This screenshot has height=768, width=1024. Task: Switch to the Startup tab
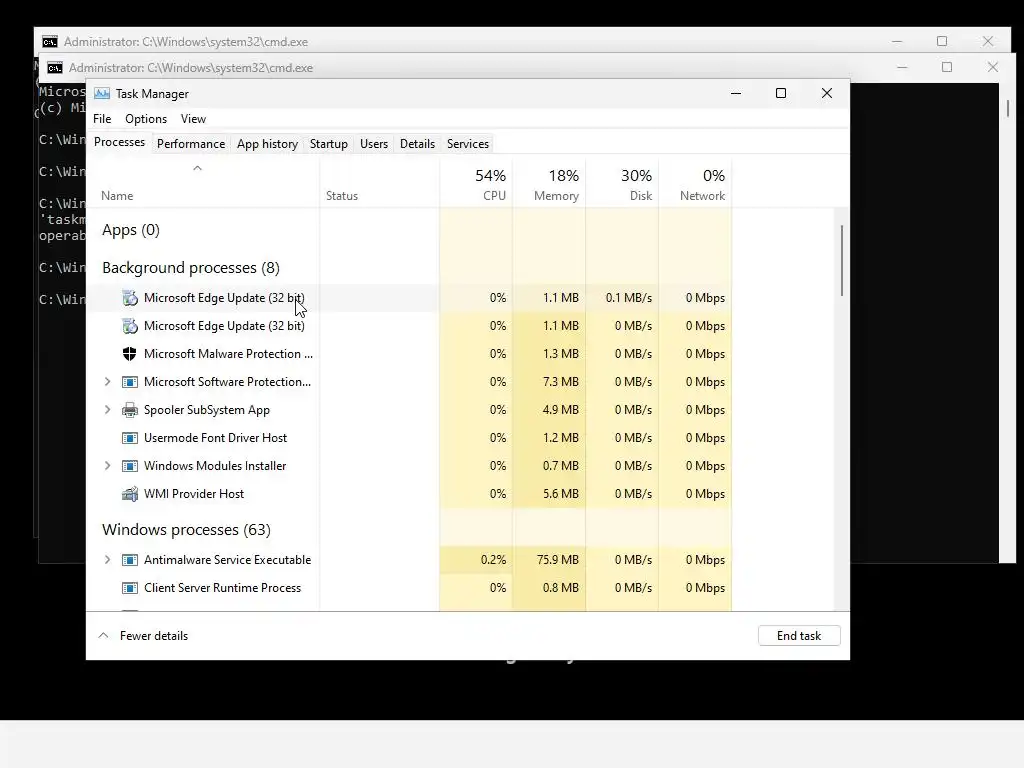click(328, 144)
